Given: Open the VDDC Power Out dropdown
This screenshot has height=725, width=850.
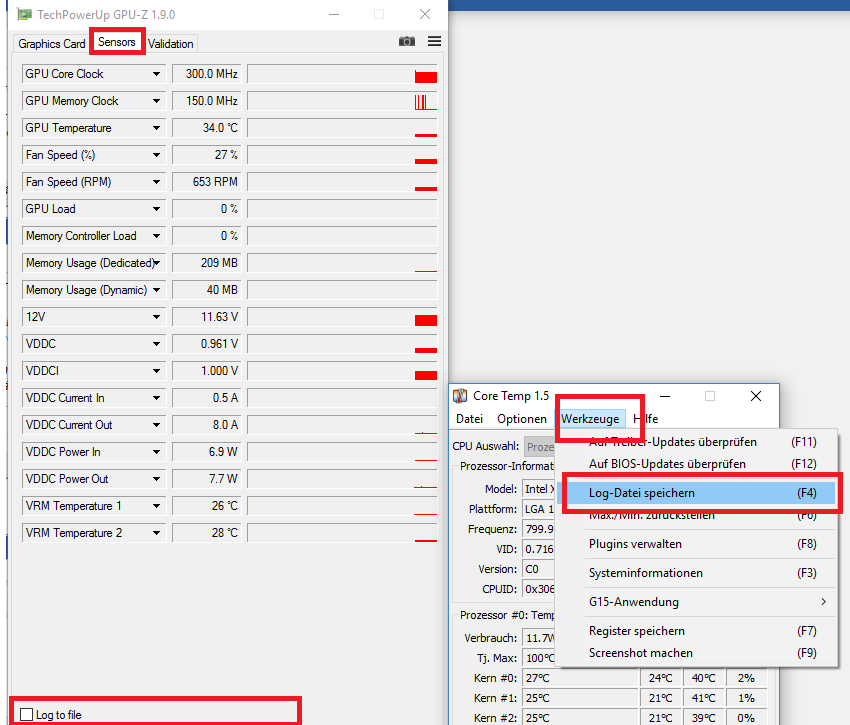Looking at the screenshot, I should [x=156, y=479].
